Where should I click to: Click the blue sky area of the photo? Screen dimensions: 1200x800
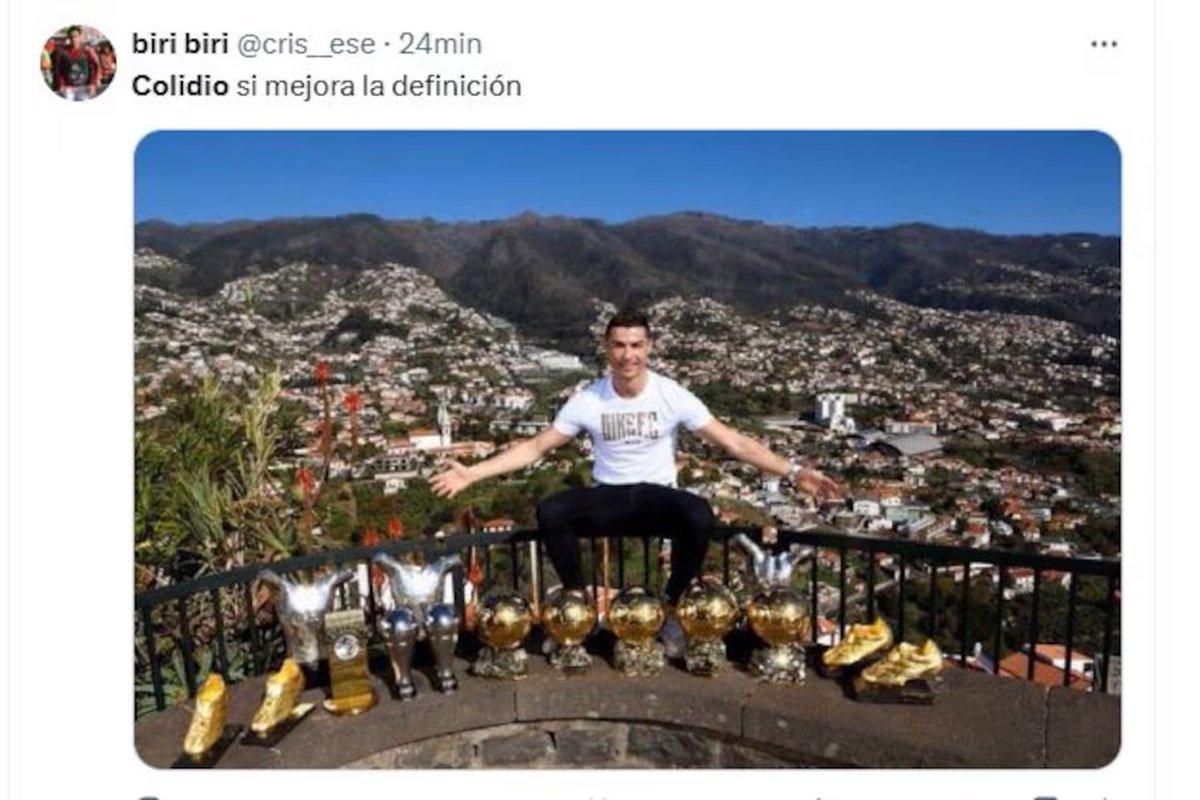click(627, 175)
